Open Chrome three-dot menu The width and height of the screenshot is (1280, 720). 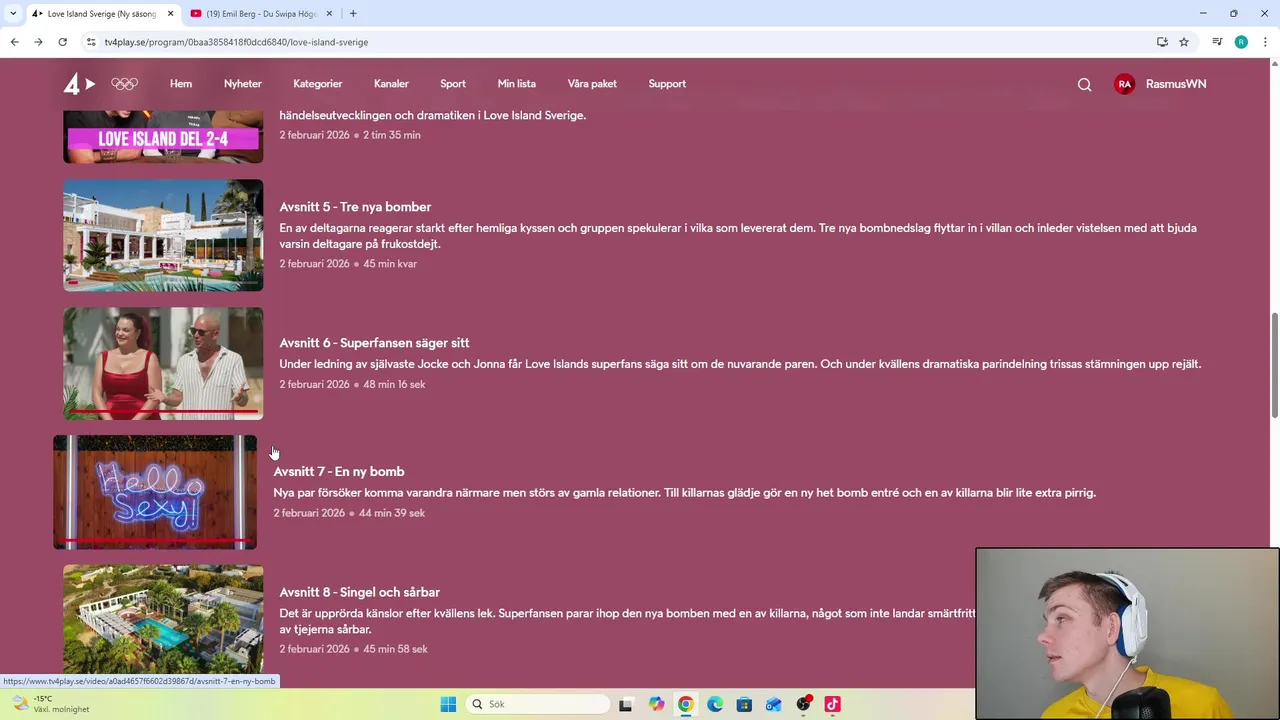click(x=1265, y=42)
